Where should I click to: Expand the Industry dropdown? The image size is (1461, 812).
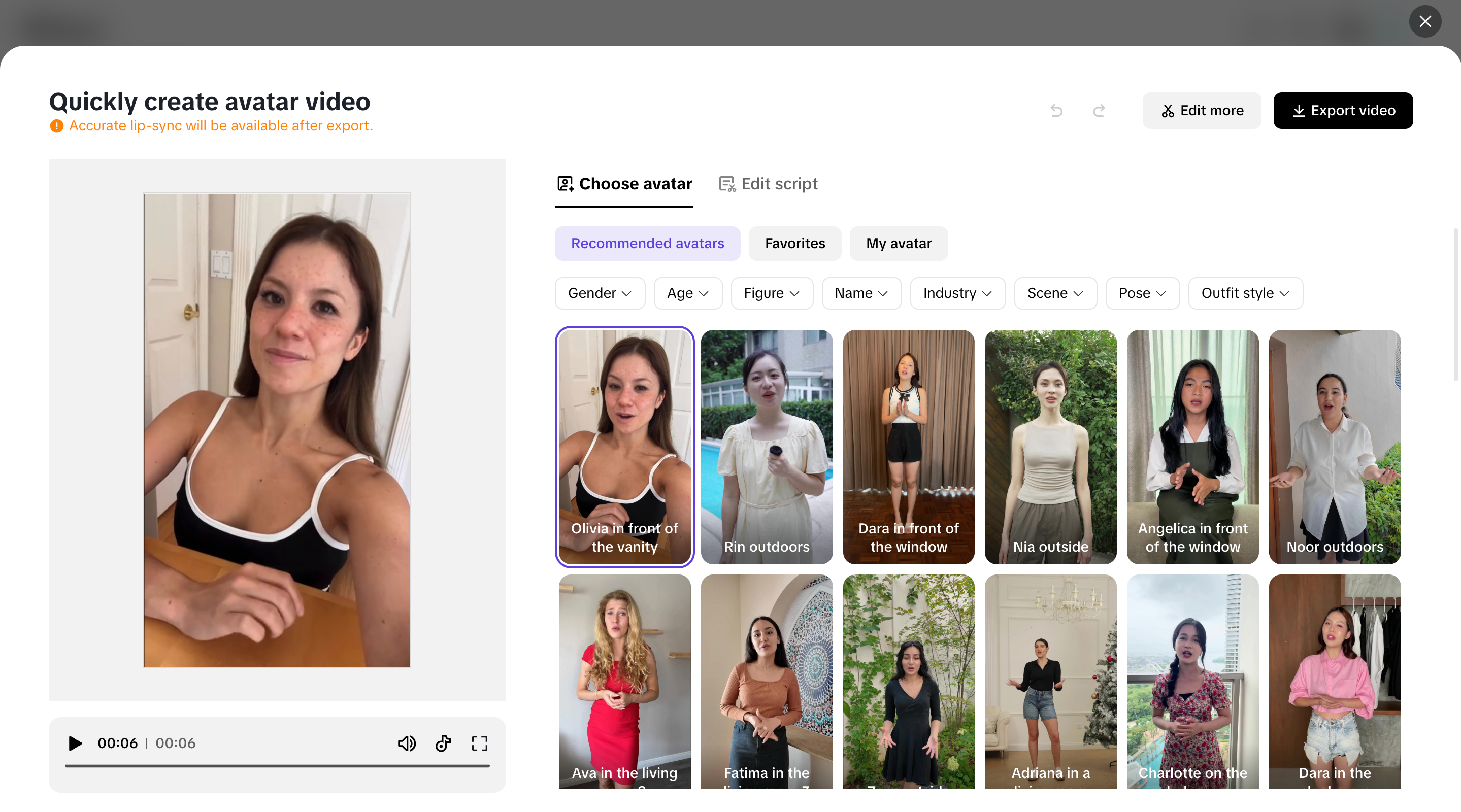957,293
